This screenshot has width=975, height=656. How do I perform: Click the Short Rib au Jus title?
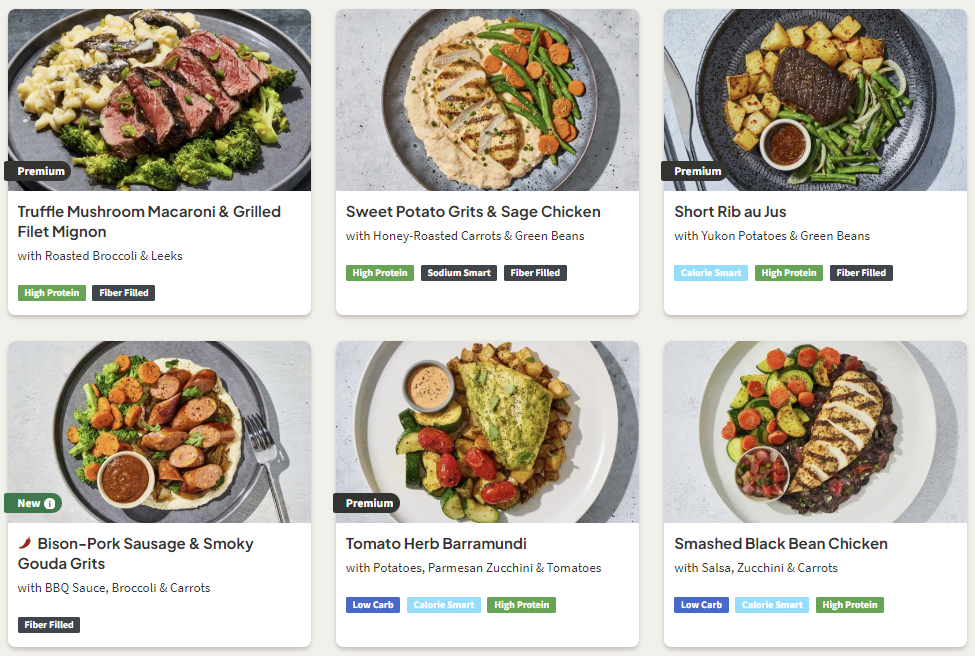click(x=730, y=212)
